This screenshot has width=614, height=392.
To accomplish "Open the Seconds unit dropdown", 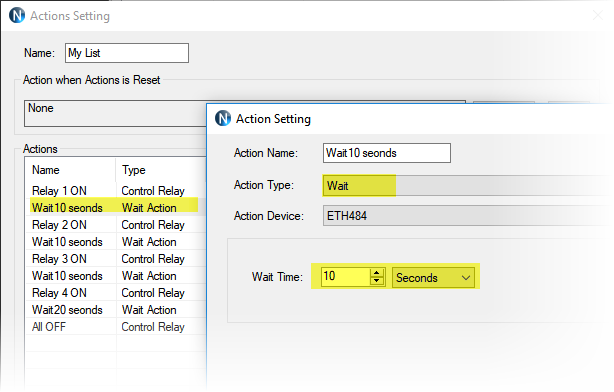I will (433, 278).
